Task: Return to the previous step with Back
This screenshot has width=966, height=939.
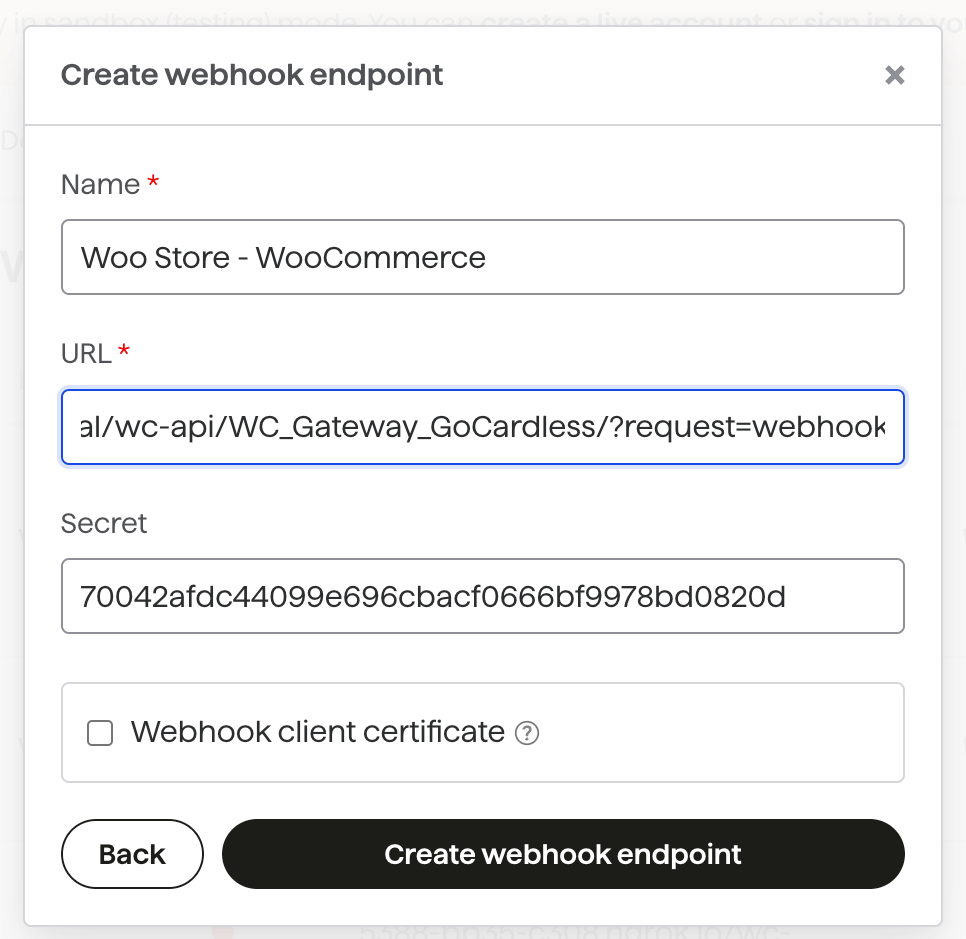Action: point(132,854)
